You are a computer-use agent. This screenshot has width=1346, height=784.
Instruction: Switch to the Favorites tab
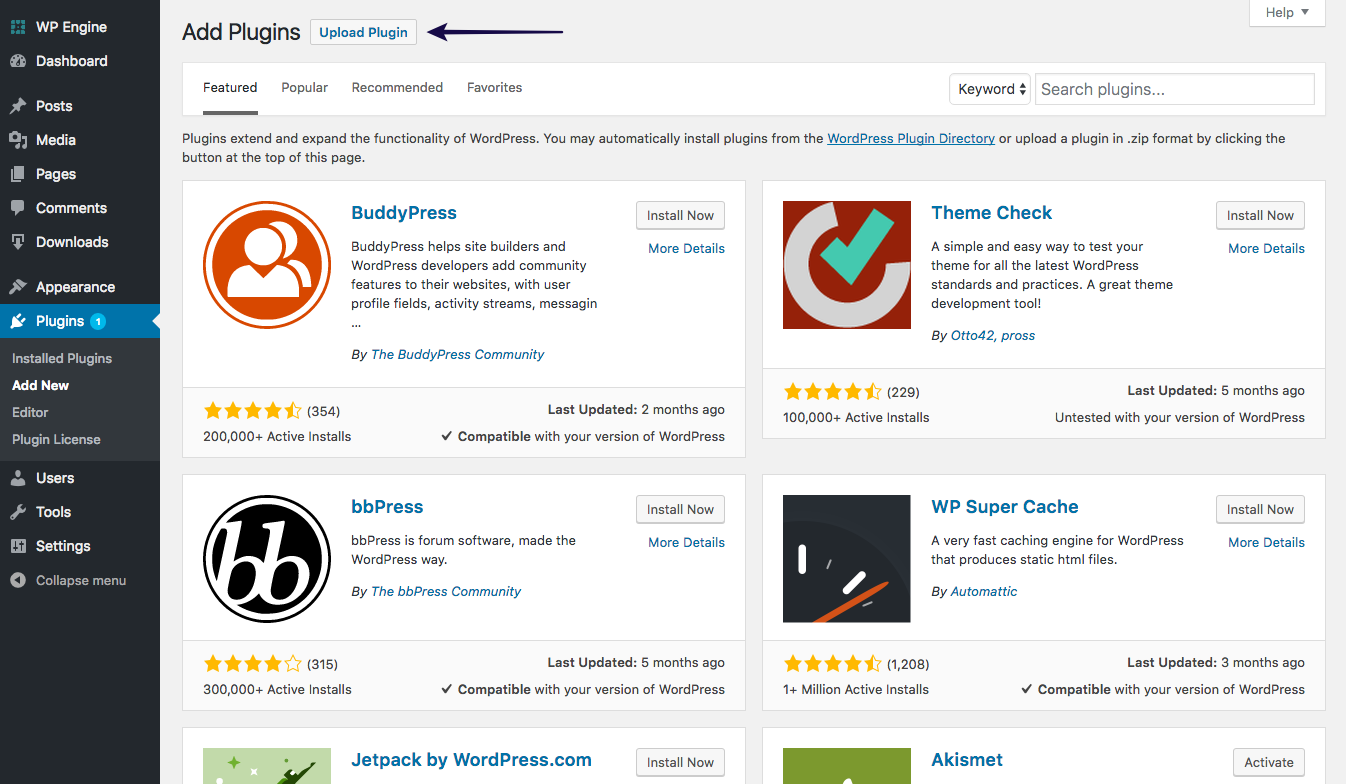[x=495, y=88]
